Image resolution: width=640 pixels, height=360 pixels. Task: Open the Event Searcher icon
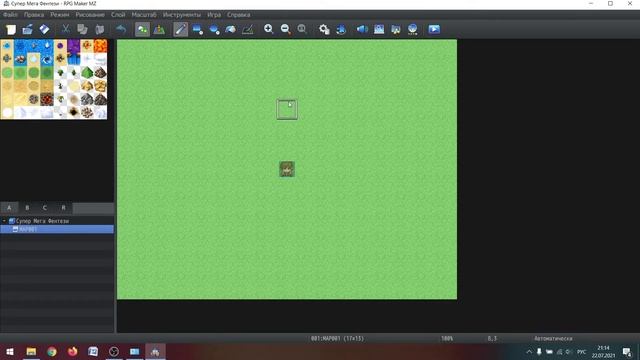[379, 29]
